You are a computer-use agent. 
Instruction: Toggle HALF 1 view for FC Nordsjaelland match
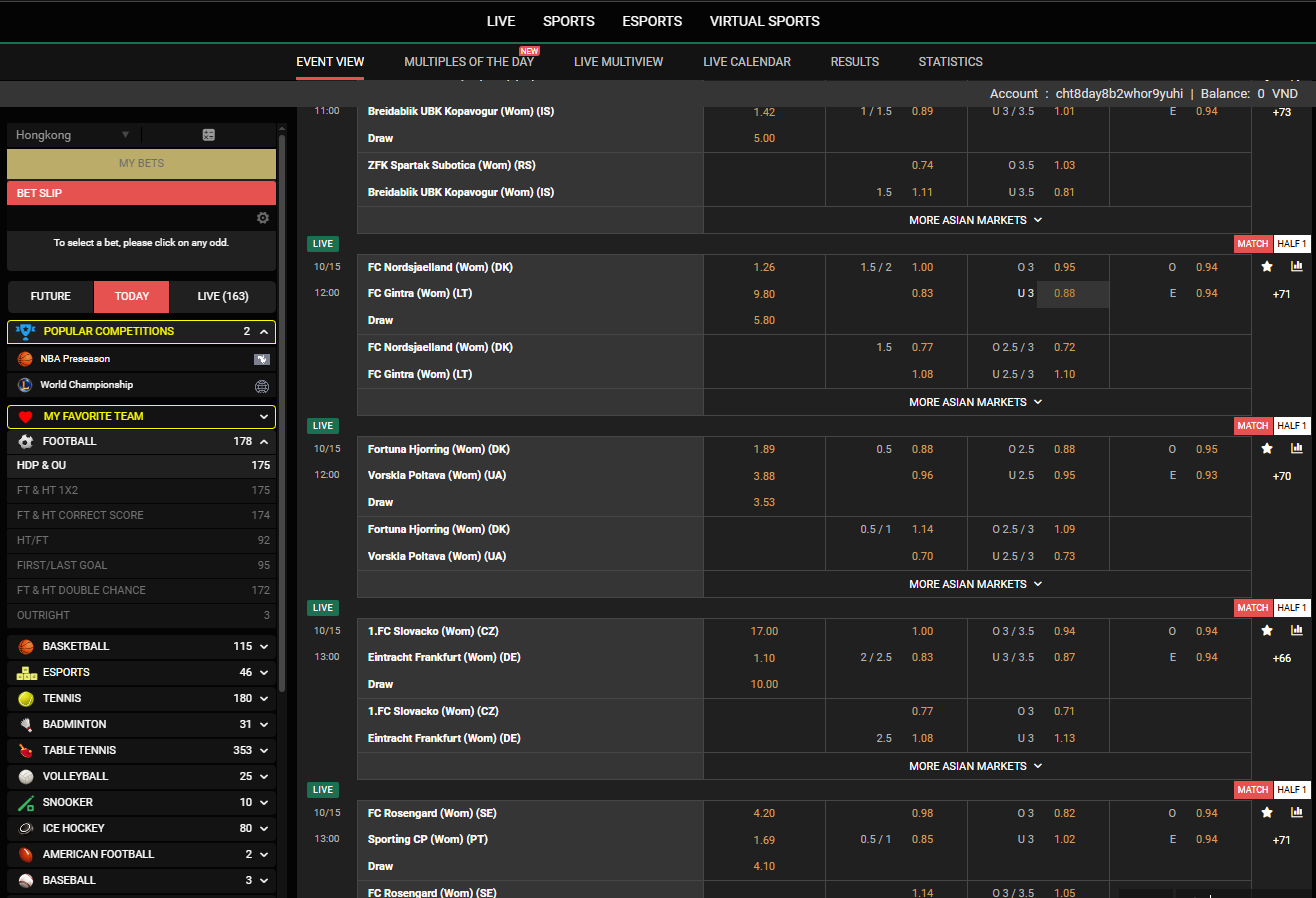(1292, 244)
